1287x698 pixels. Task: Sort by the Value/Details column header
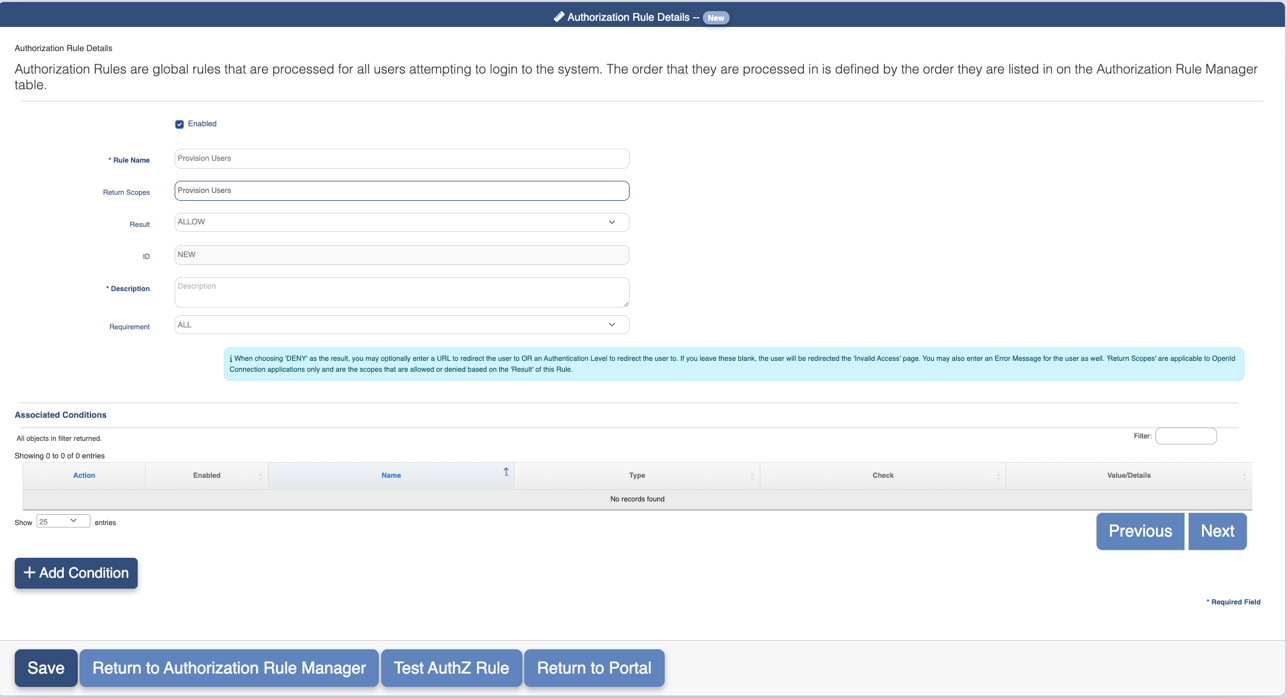point(1129,476)
